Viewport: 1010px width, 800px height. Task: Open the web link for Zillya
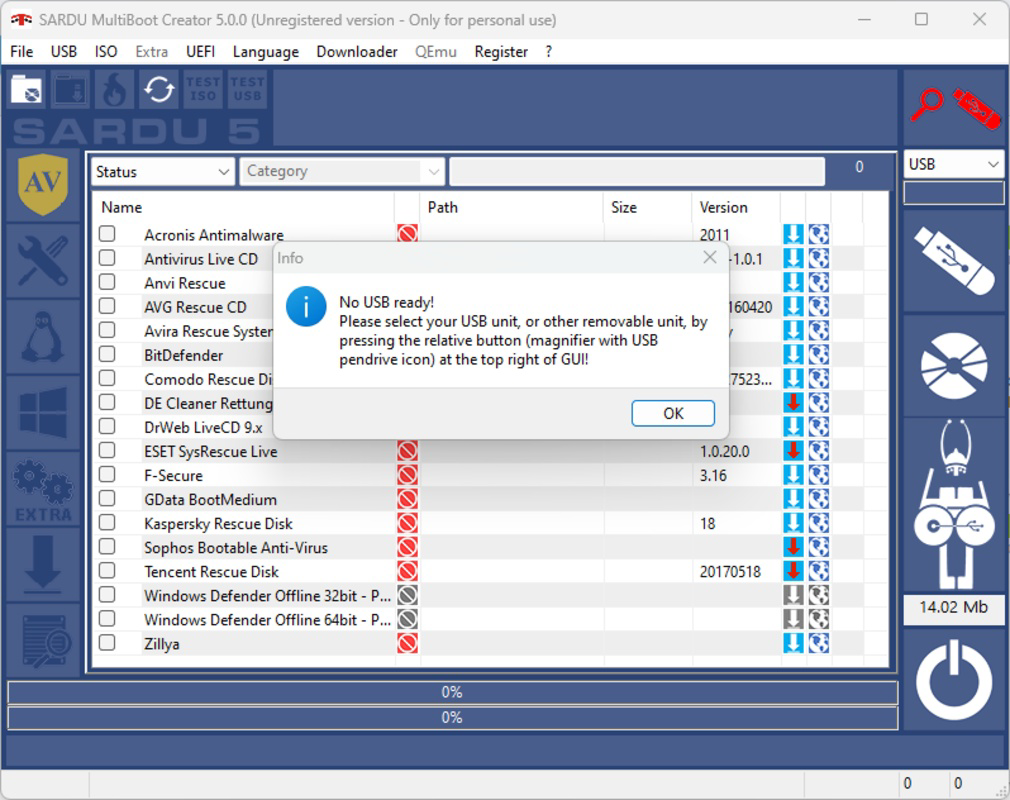coord(819,643)
